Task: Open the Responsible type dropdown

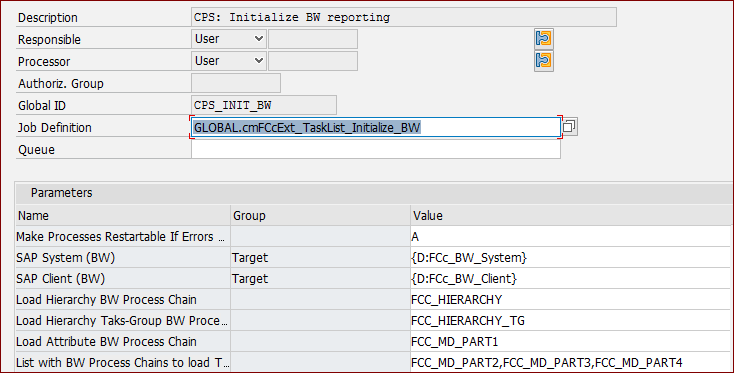Action: point(229,39)
